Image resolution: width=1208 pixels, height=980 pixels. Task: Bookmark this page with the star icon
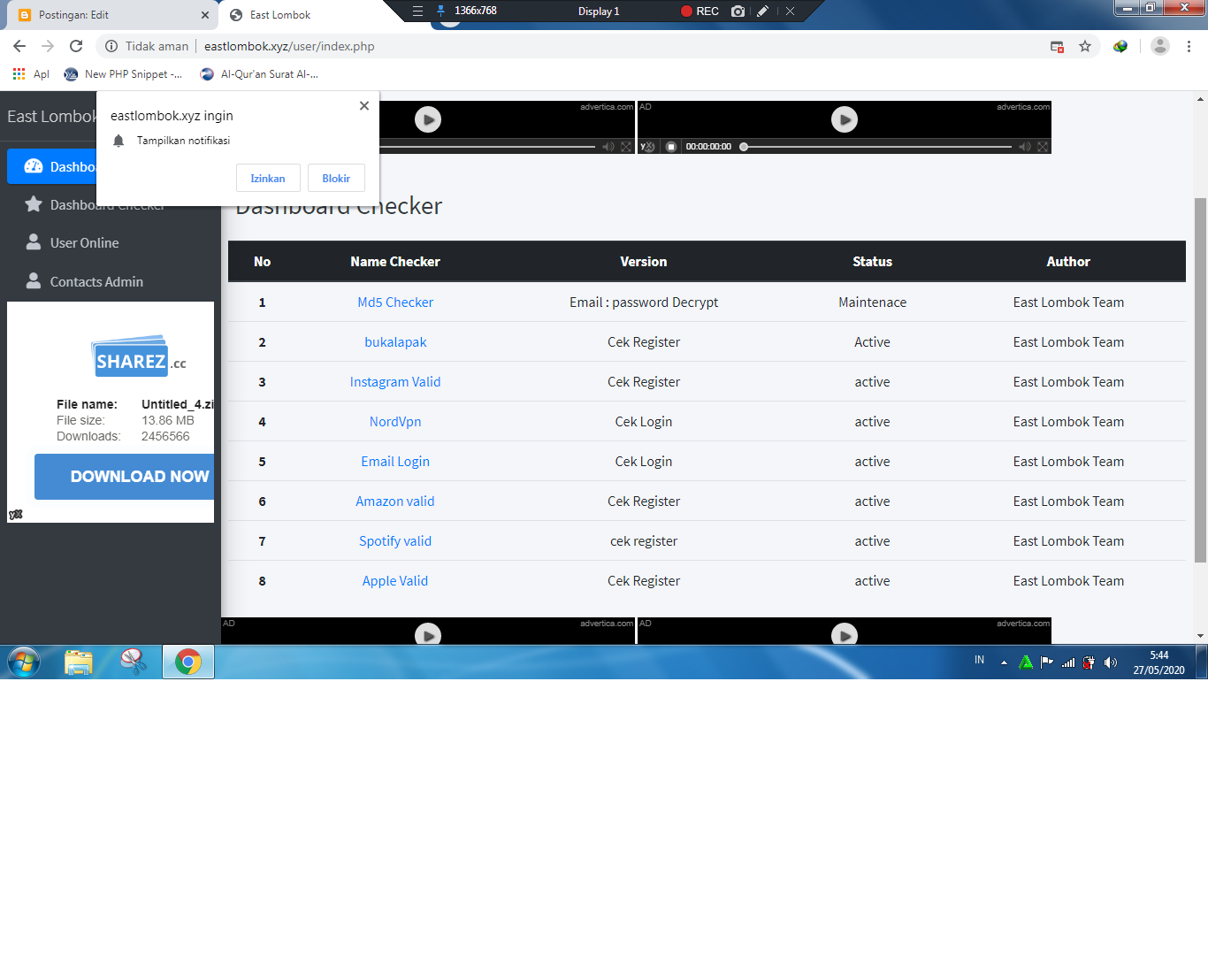pyautogui.click(x=1085, y=46)
